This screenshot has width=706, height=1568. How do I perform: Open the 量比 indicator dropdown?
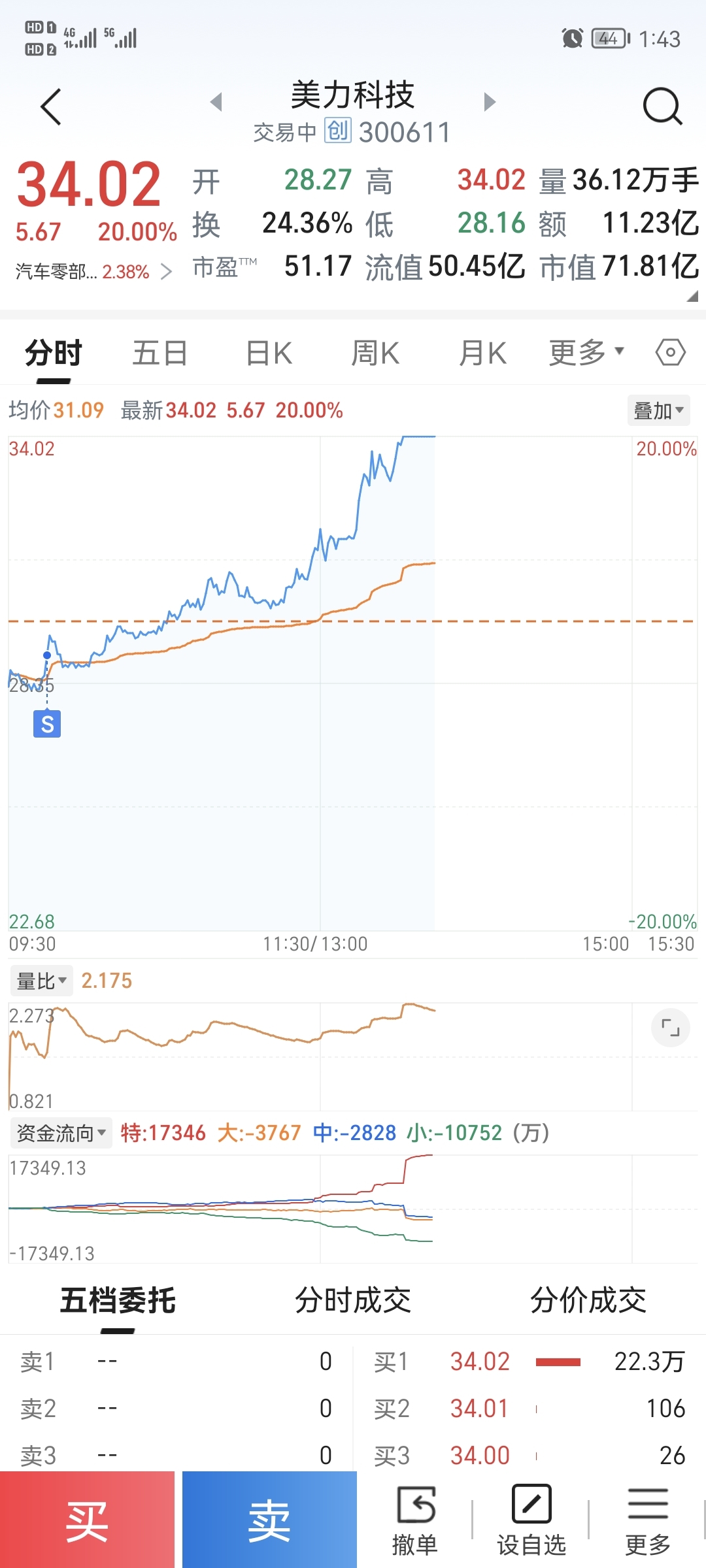click(x=41, y=981)
